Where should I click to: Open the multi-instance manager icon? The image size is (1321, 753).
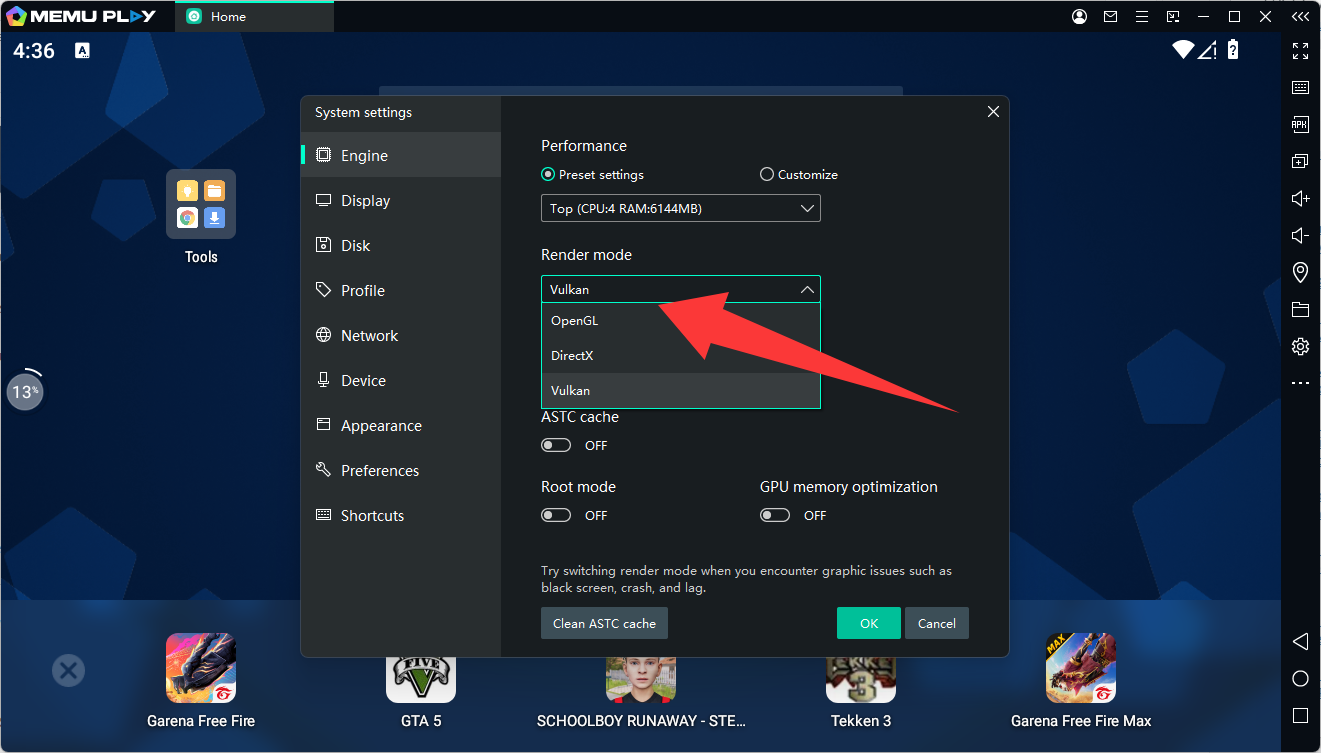pos(1300,161)
